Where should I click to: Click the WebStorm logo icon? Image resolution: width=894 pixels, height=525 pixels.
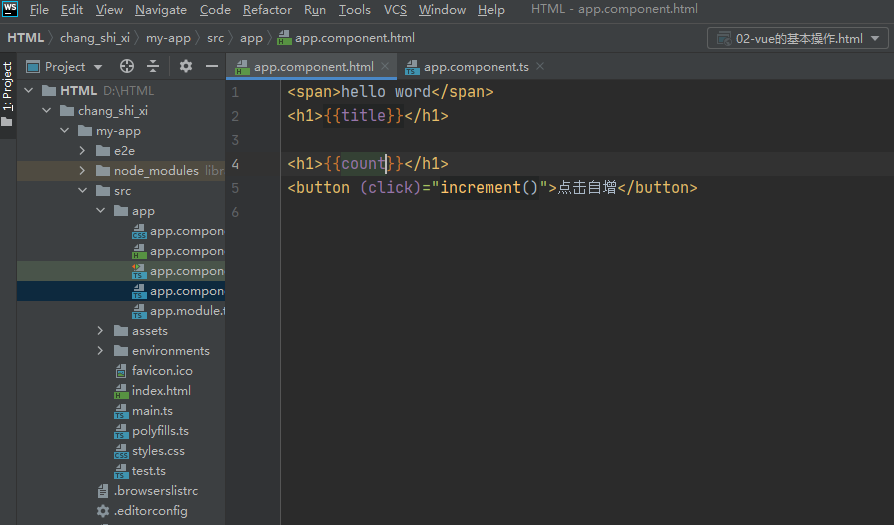[10, 9]
